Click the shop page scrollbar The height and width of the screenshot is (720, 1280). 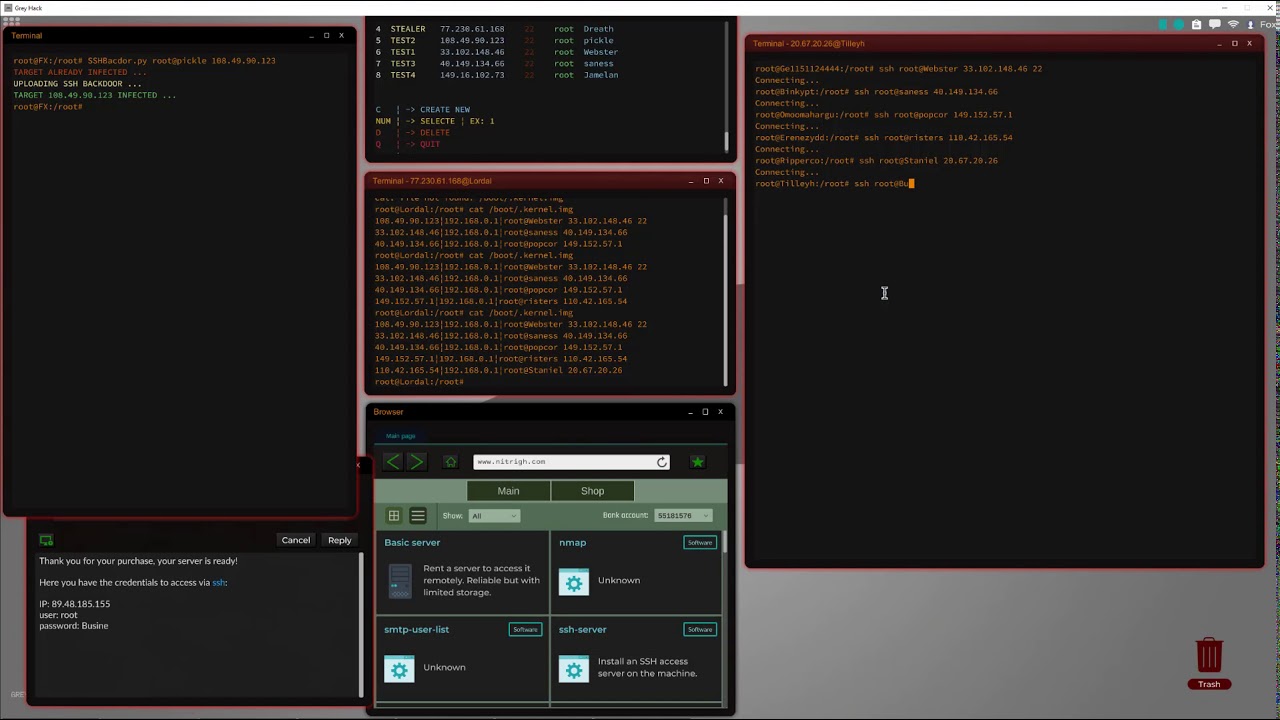(725, 544)
